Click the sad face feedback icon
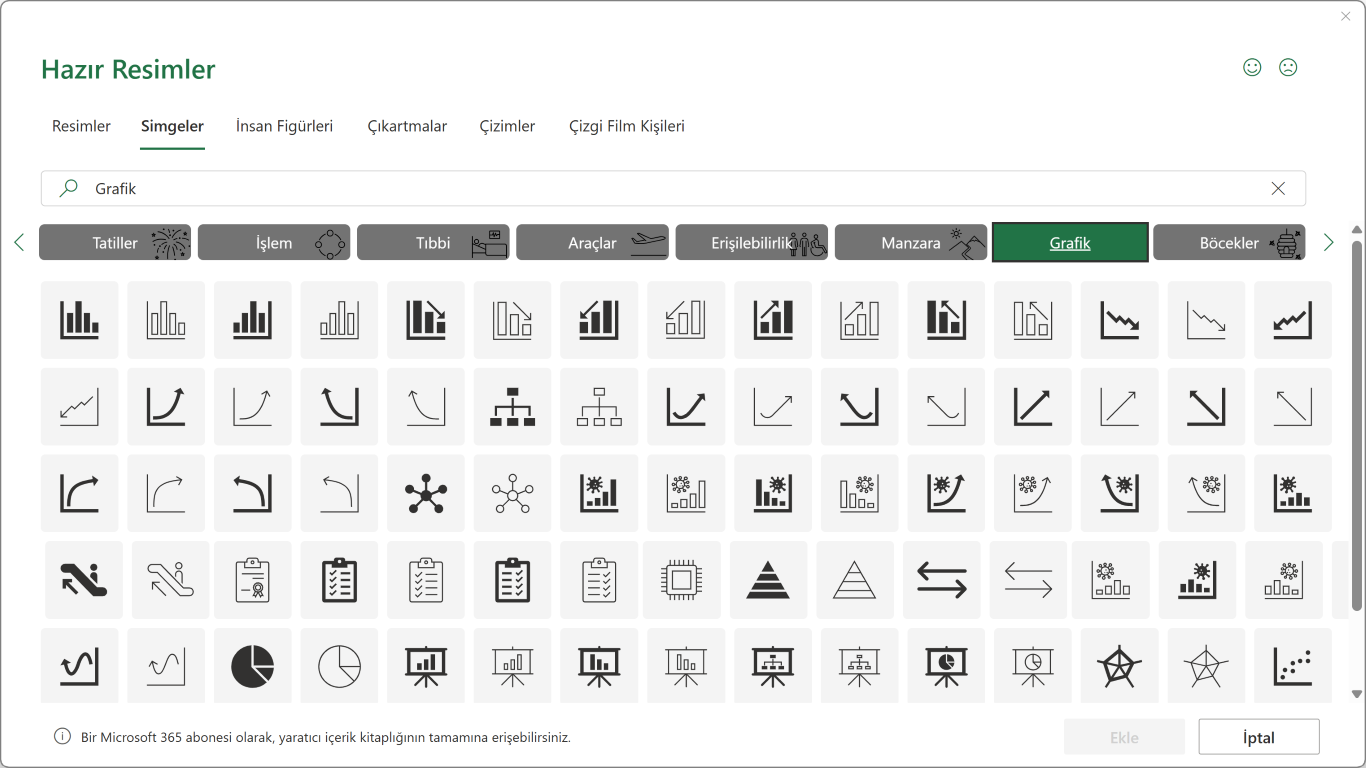 click(x=1288, y=67)
